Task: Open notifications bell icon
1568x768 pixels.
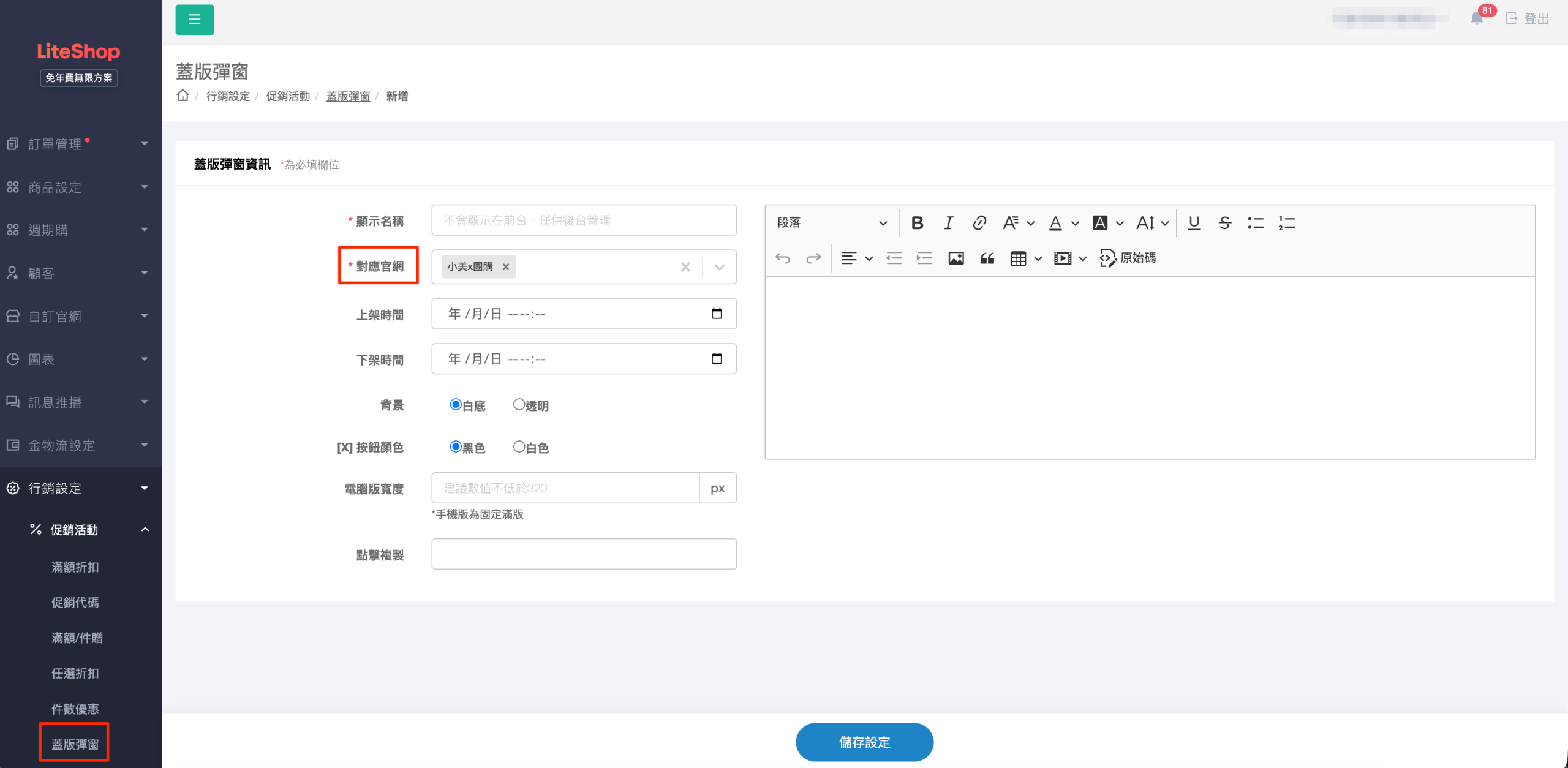Action: point(1477,18)
